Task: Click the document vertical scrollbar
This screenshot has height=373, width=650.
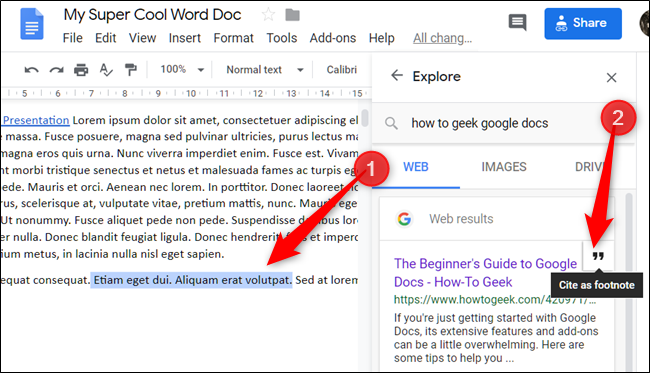Action: coord(365,118)
